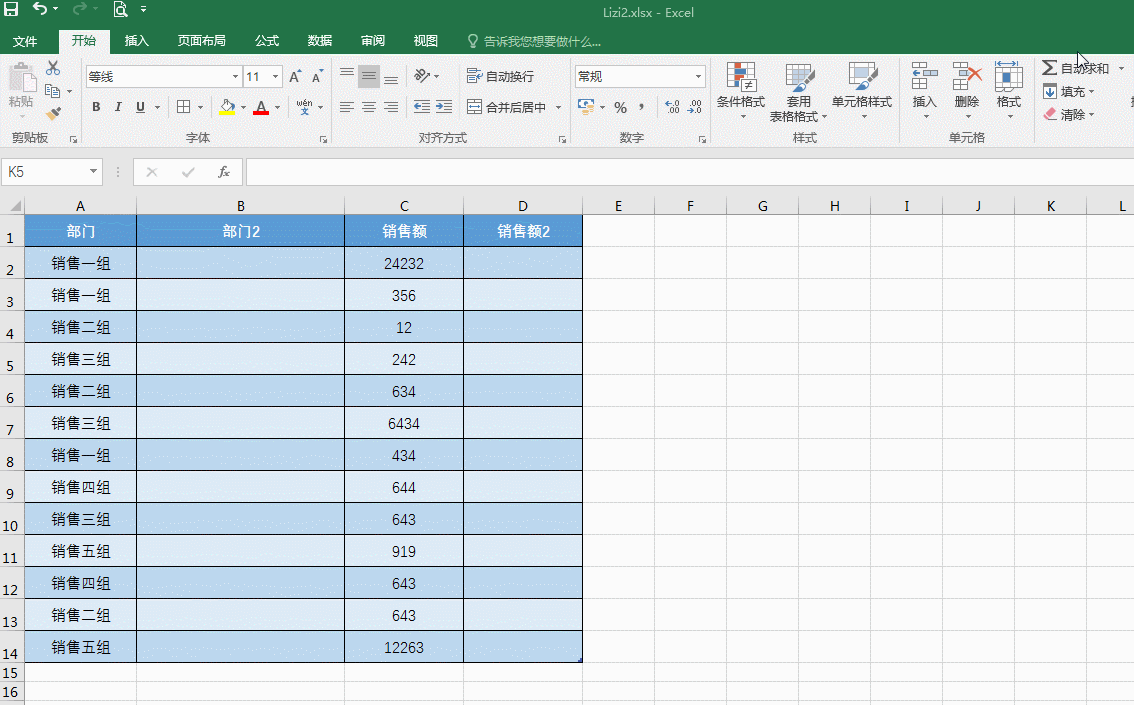Open the font size dropdown showing 11
The width and height of the screenshot is (1134, 705).
point(276,77)
